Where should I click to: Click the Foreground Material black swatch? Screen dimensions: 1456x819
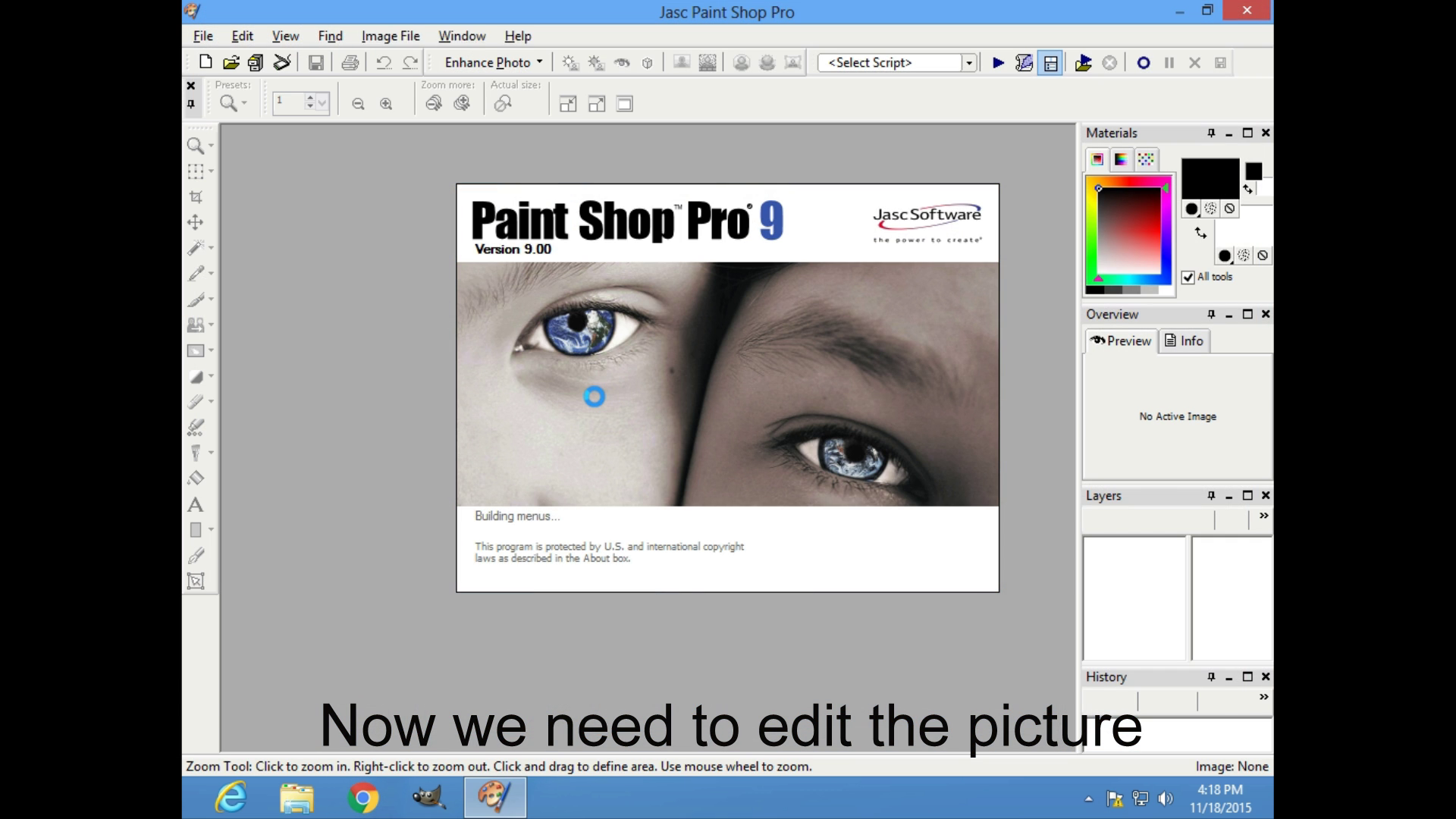(x=1210, y=179)
